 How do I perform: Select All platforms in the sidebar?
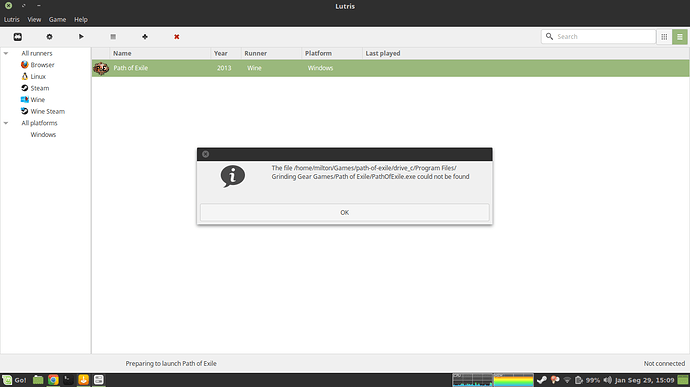[x=39, y=123]
